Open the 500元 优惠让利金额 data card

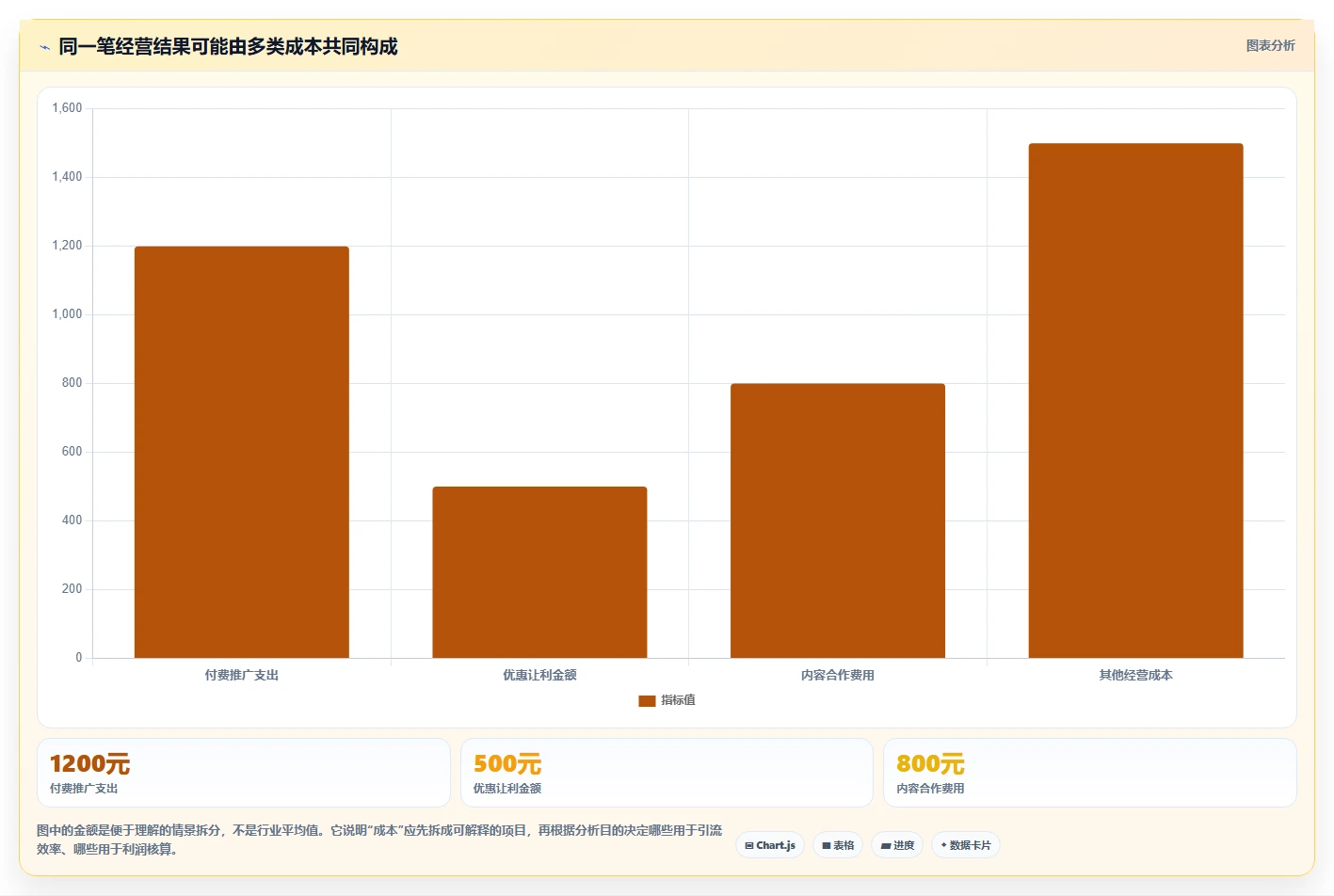(x=667, y=773)
